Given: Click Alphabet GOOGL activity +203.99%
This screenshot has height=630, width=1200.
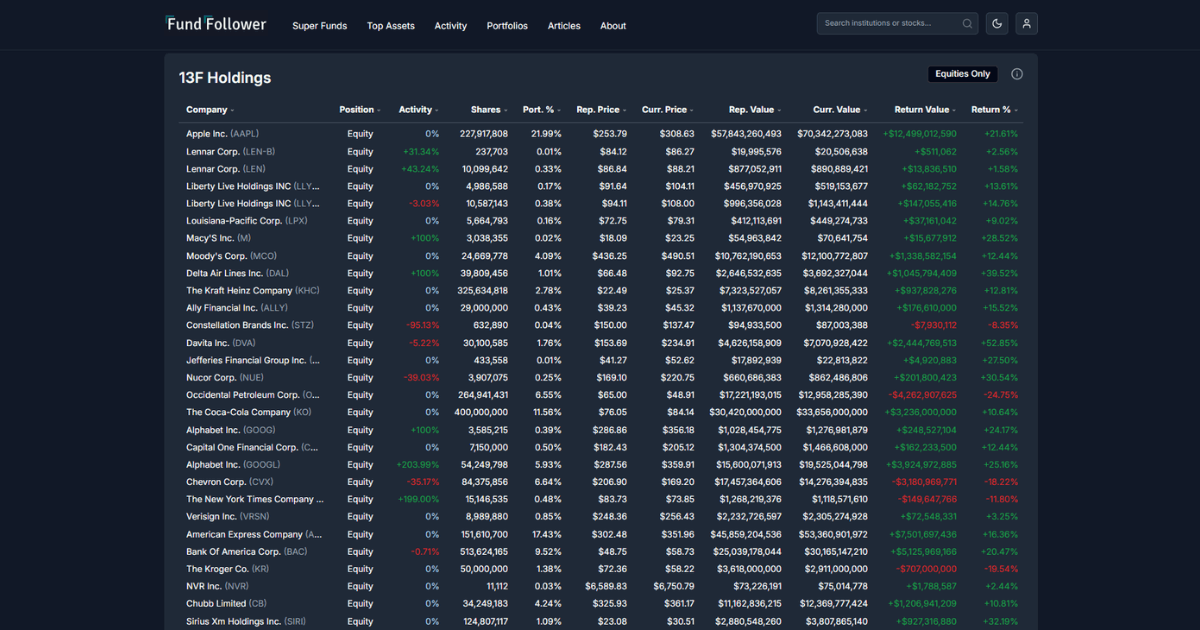Looking at the screenshot, I should [418, 465].
